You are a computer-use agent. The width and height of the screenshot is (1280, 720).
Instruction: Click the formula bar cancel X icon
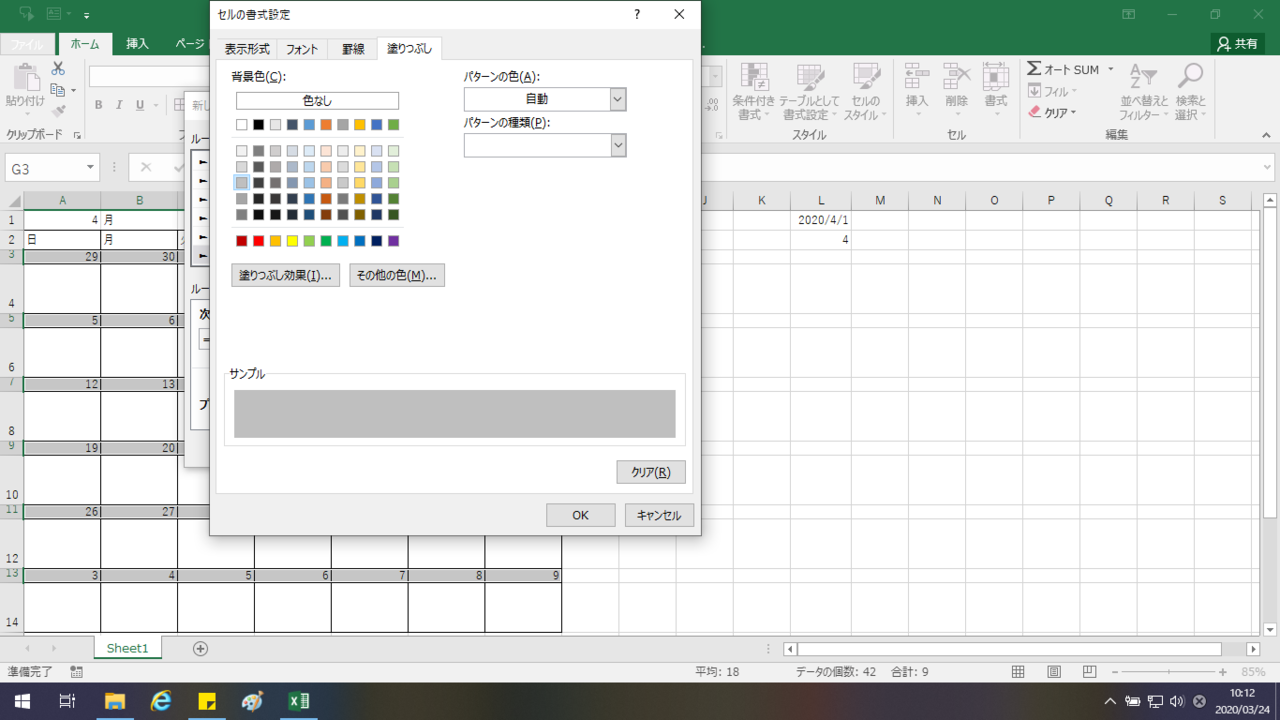tap(146, 168)
